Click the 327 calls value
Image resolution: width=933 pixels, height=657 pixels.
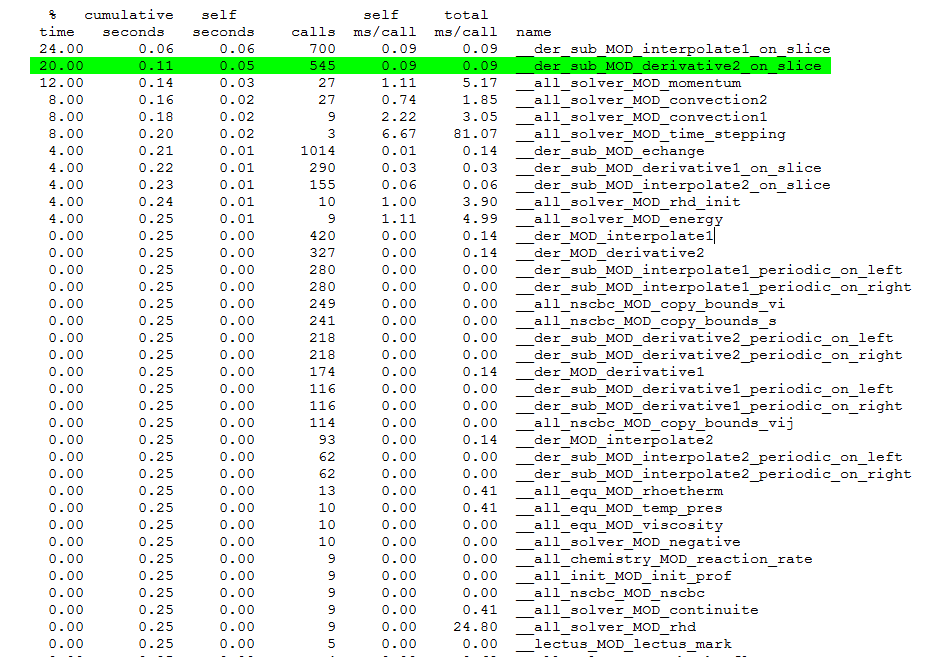323,253
